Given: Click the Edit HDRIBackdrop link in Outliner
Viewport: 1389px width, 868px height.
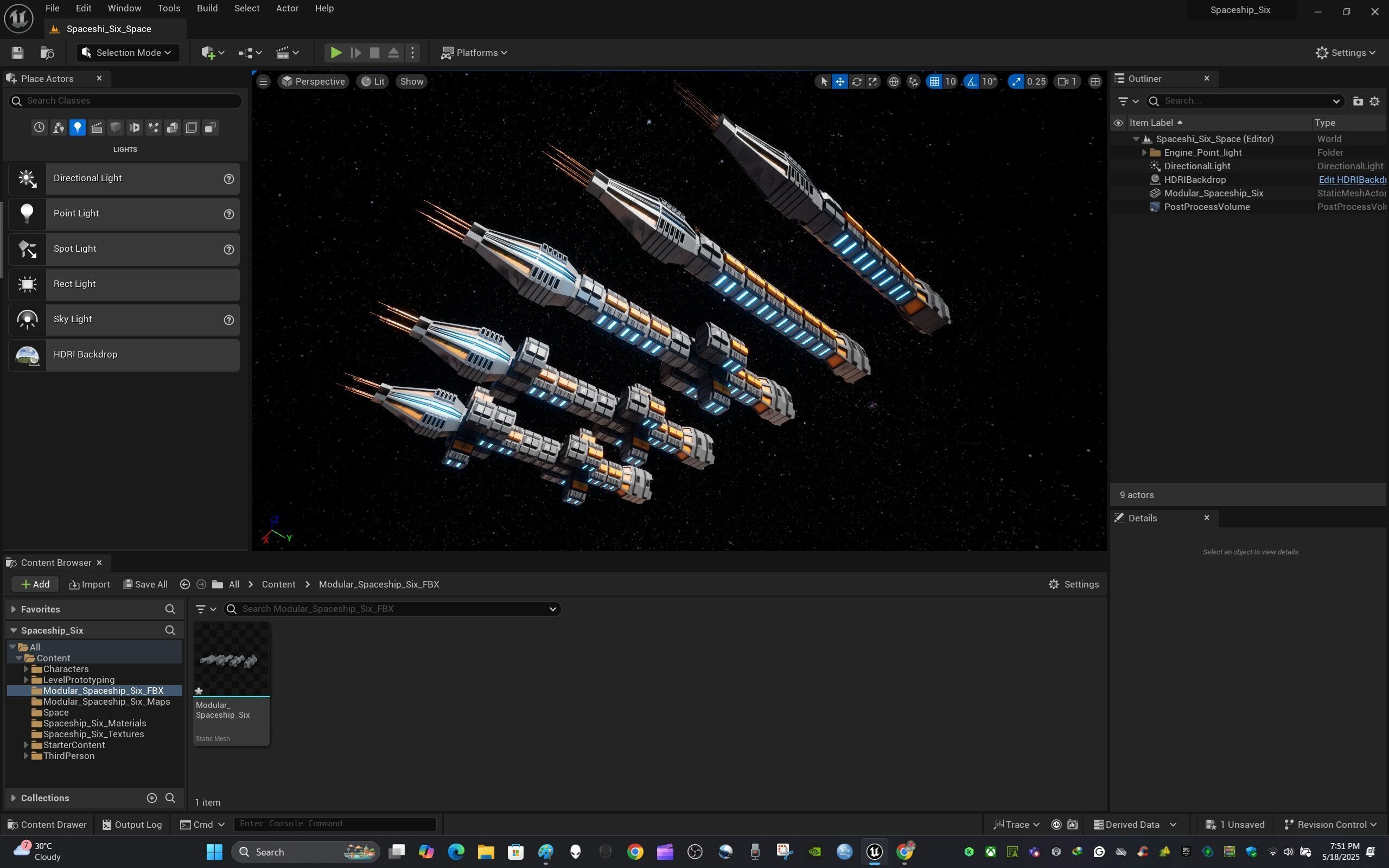Looking at the screenshot, I should click(x=1352, y=180).
